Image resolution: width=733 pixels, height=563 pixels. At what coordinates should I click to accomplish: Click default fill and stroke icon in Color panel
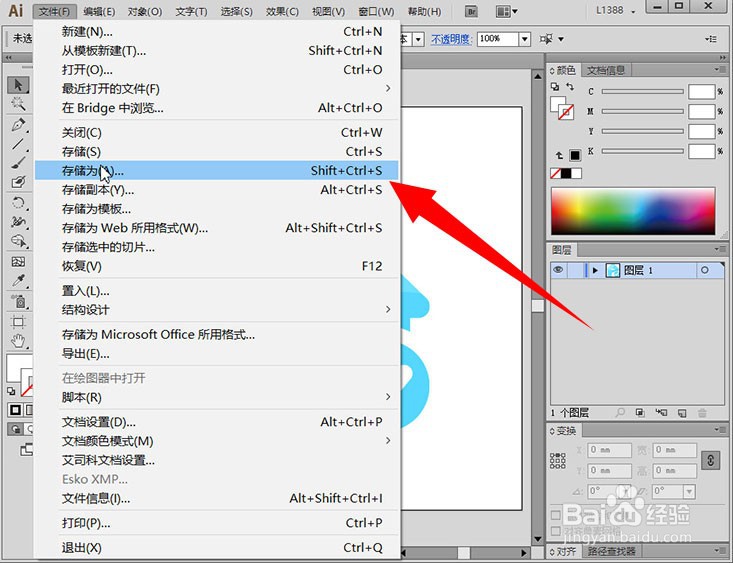555,87
